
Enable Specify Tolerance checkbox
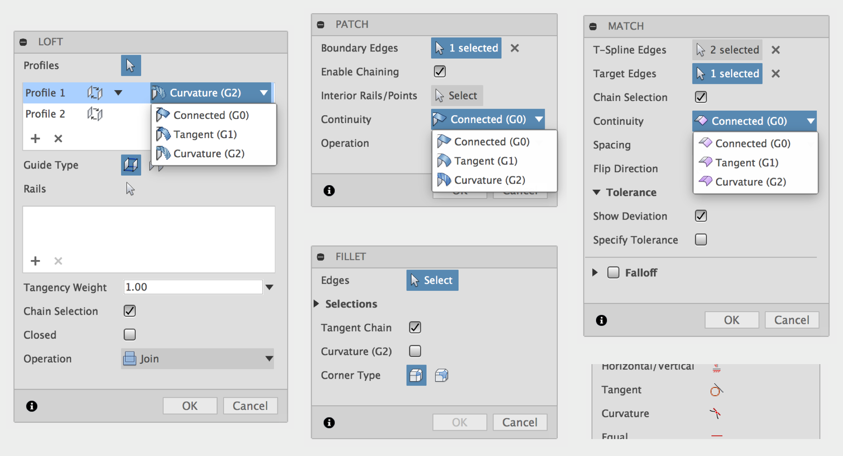pyautogui.click(x=701, y=240)
